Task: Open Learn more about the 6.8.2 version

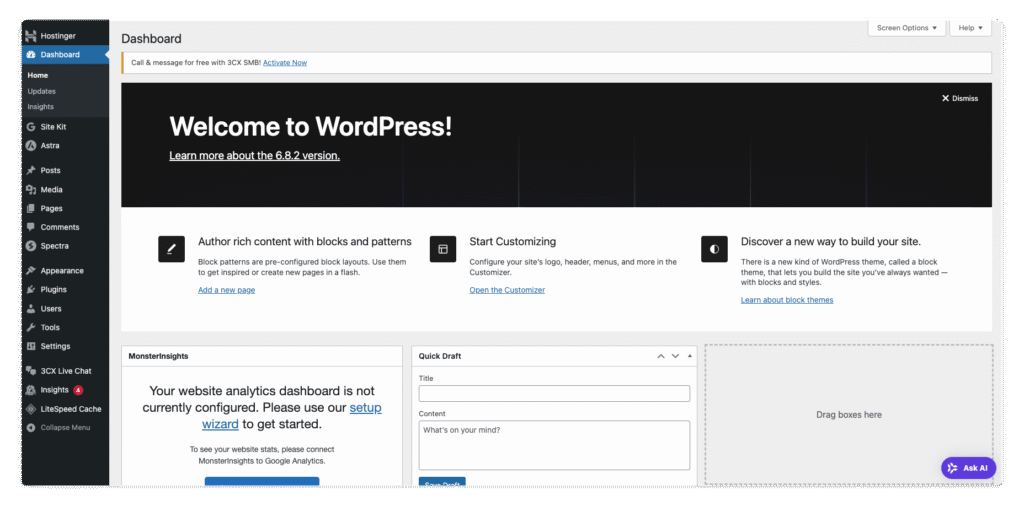Action: pos(254,156)
